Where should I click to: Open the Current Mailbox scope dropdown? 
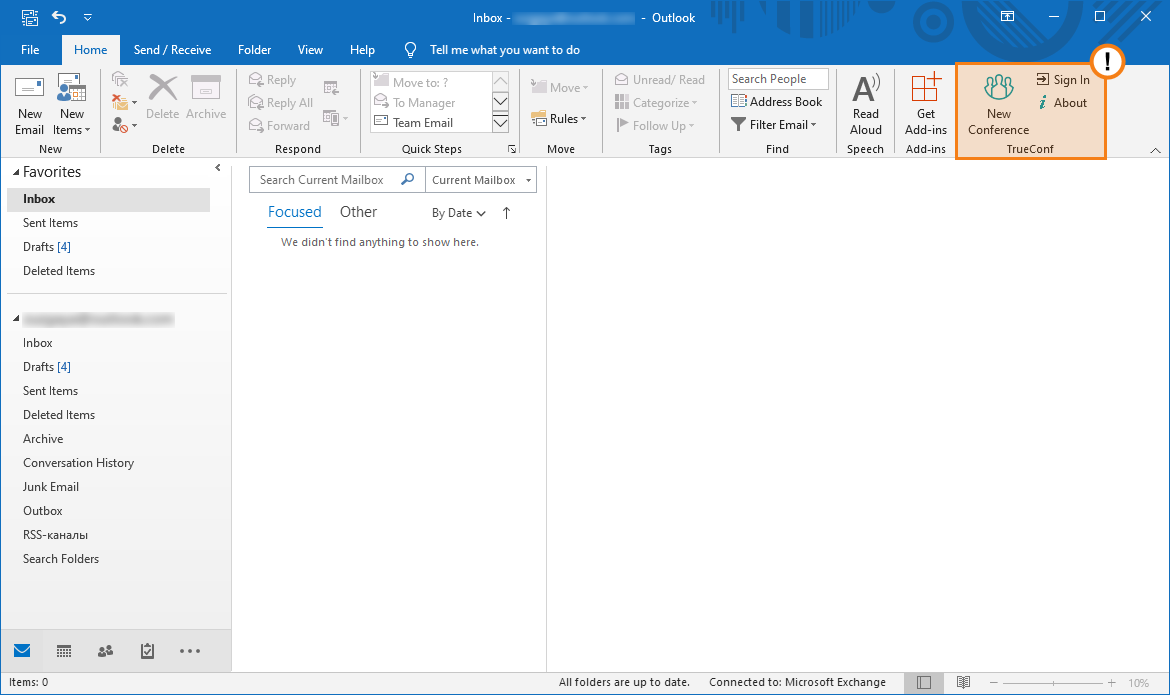[481, 180]
